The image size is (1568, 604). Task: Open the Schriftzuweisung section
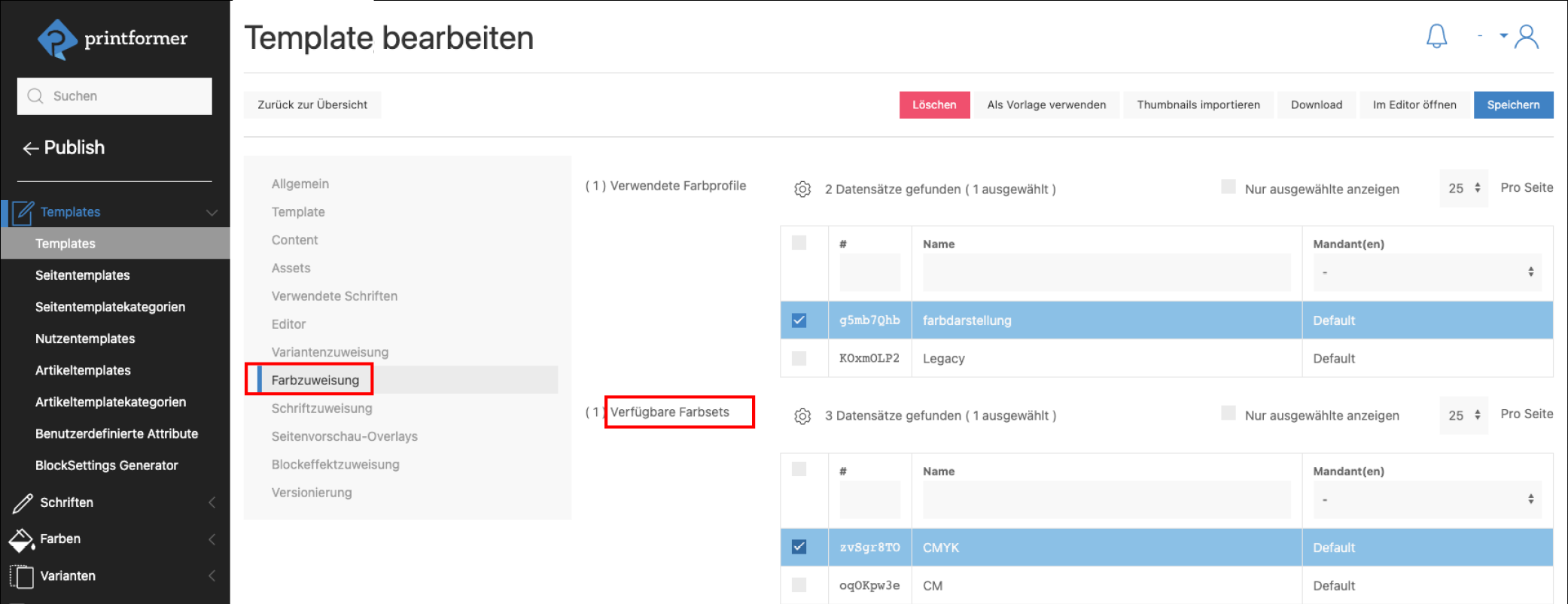tap(321, 408)
